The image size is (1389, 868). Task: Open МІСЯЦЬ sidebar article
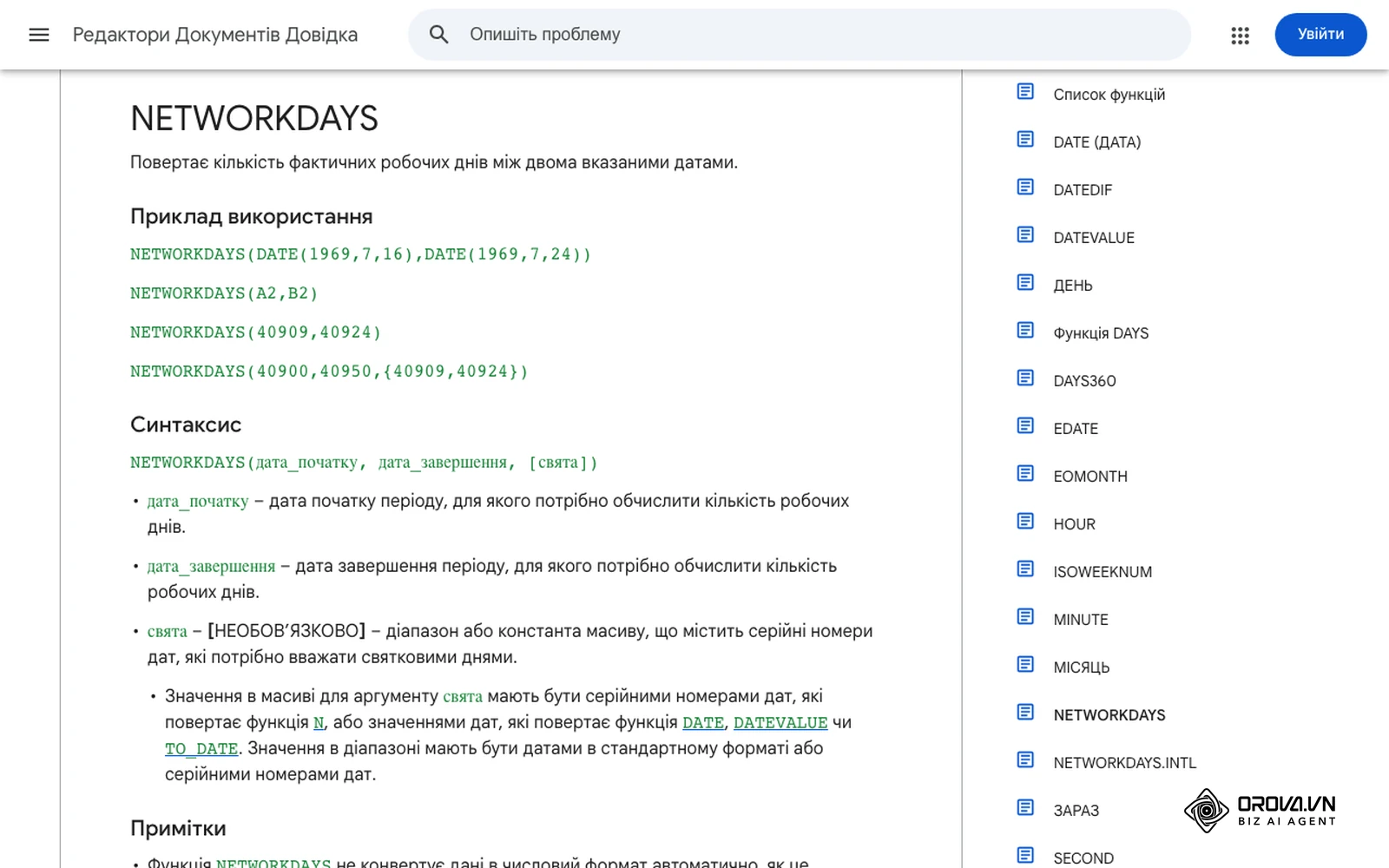point(1081,667)
